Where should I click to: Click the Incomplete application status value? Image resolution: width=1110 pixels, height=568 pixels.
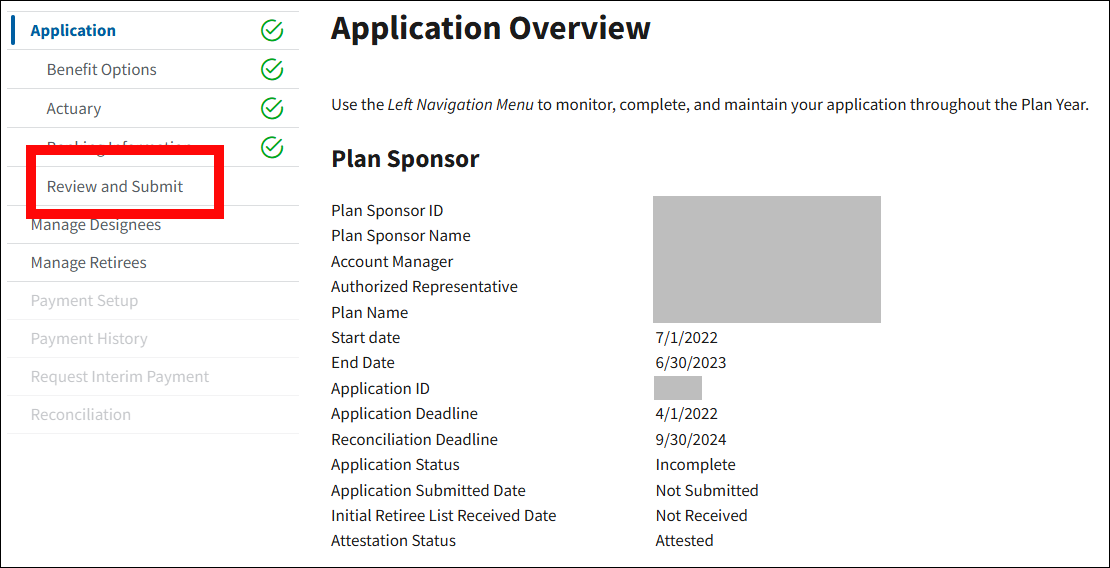[695, 465]
